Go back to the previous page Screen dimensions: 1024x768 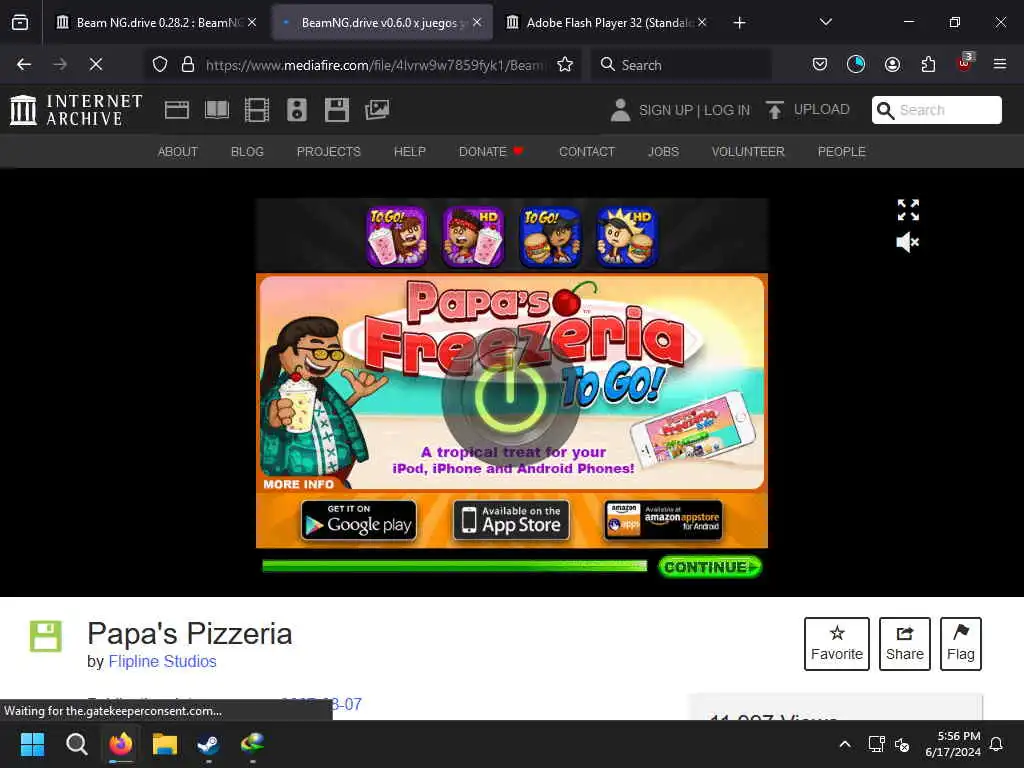click(x=24, y=64)
